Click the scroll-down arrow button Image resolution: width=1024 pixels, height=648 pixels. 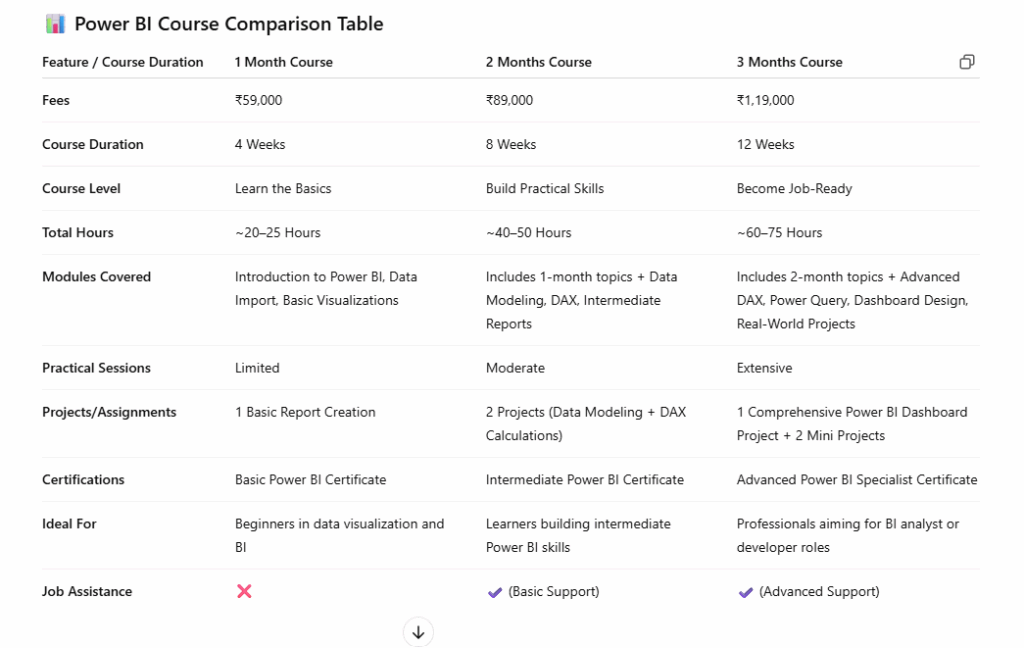coord(418,631)
